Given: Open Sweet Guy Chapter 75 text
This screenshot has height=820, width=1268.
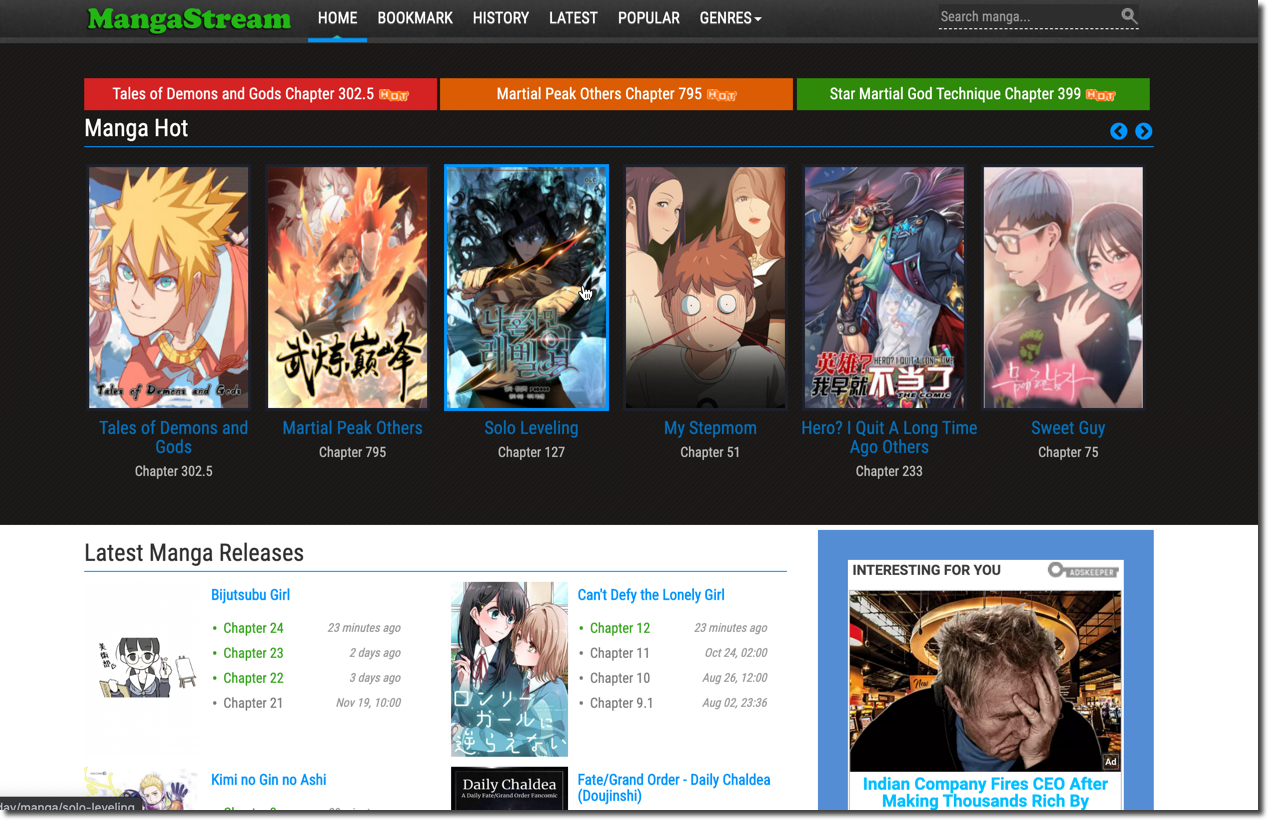Looking at the screenshot, I should [1068, 452].
